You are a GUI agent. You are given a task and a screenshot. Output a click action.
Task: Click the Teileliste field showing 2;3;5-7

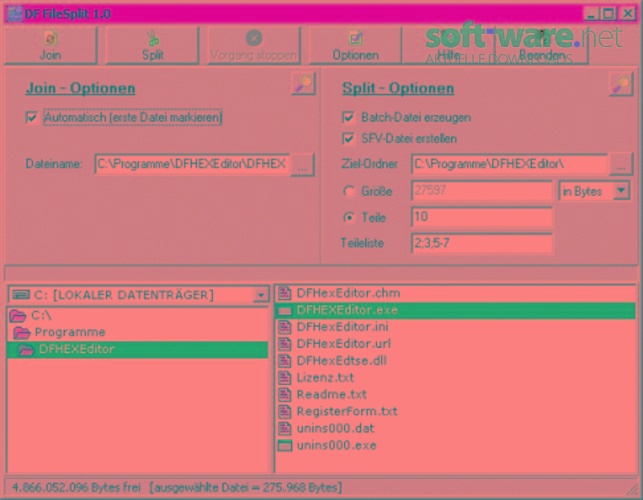coord(481,243)
